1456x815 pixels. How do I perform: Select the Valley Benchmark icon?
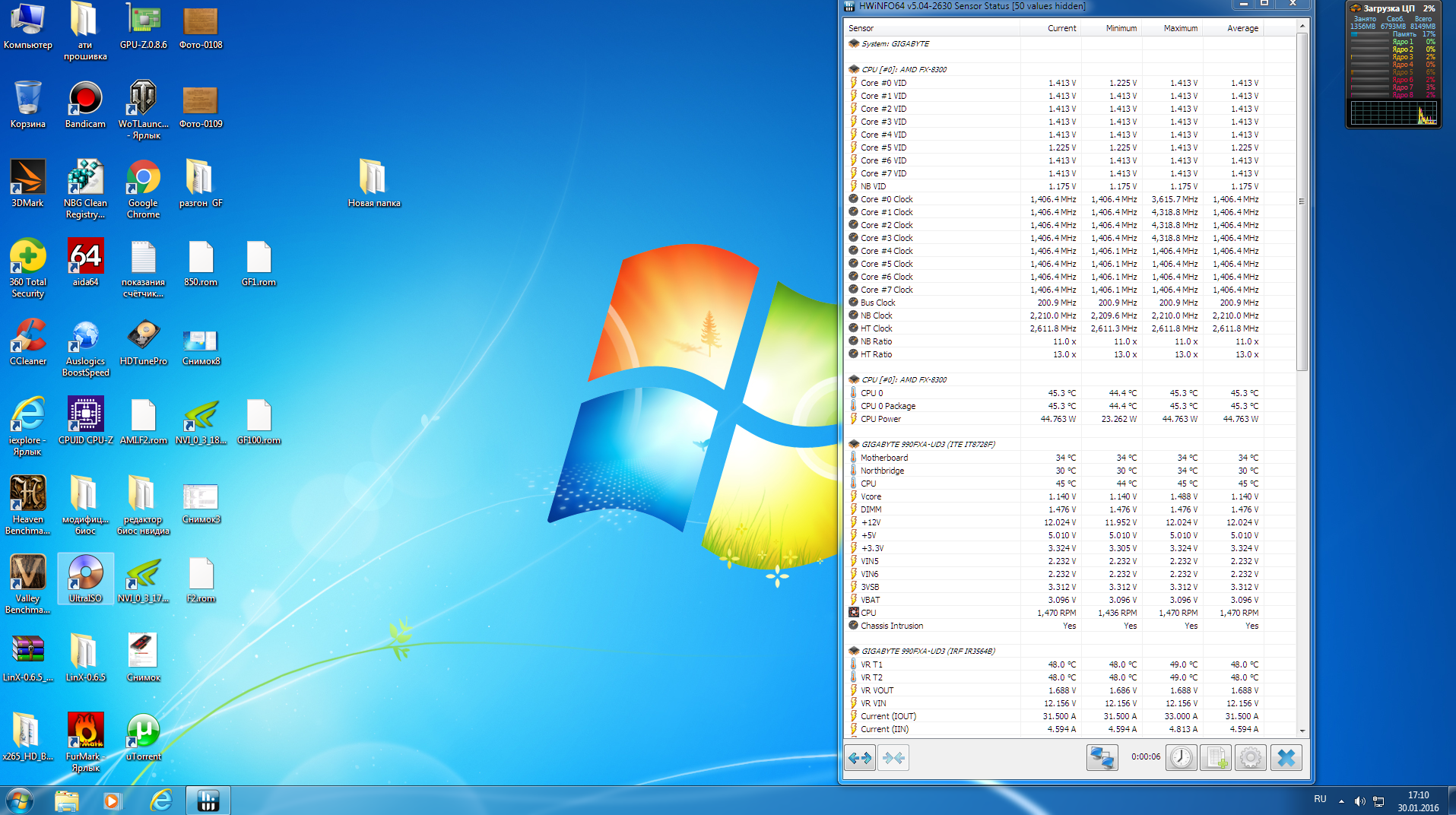click(x=28, y=584)
